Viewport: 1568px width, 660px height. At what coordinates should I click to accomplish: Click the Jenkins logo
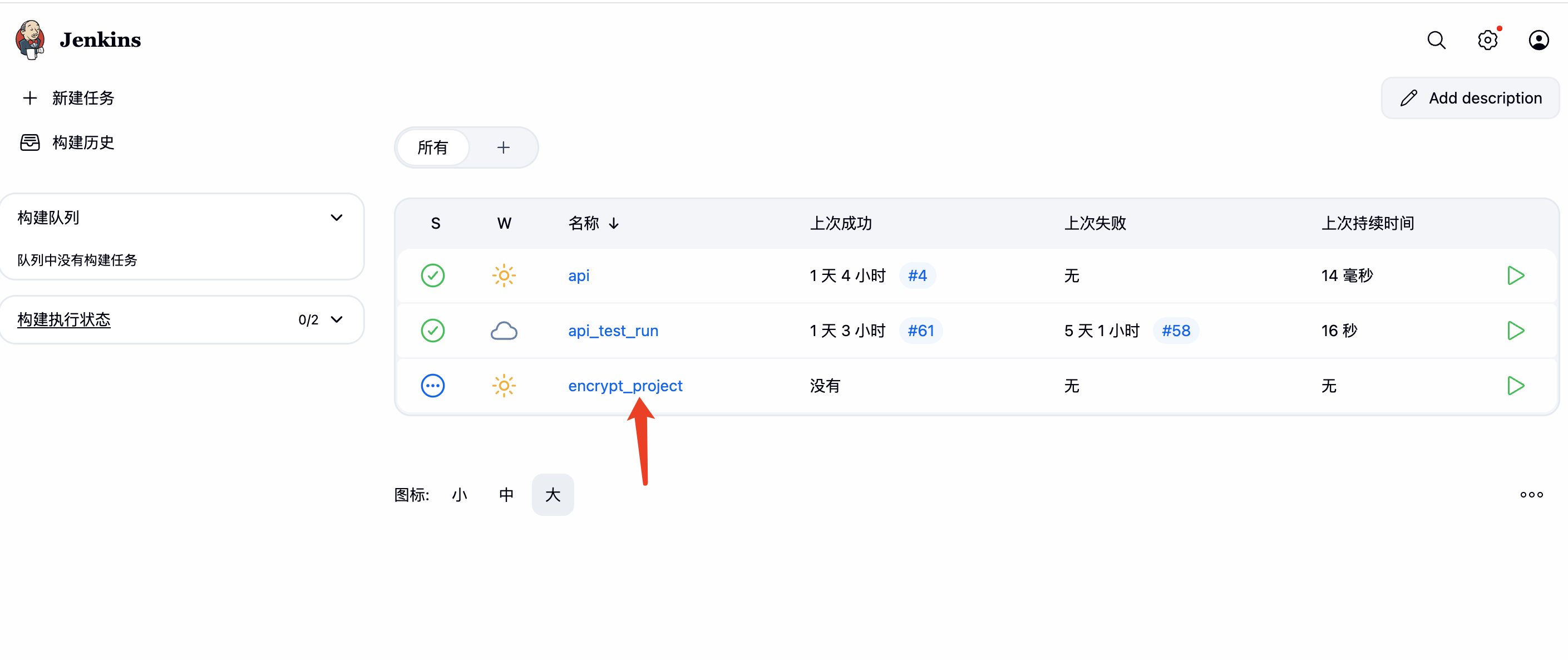click(x=31, y=40)
